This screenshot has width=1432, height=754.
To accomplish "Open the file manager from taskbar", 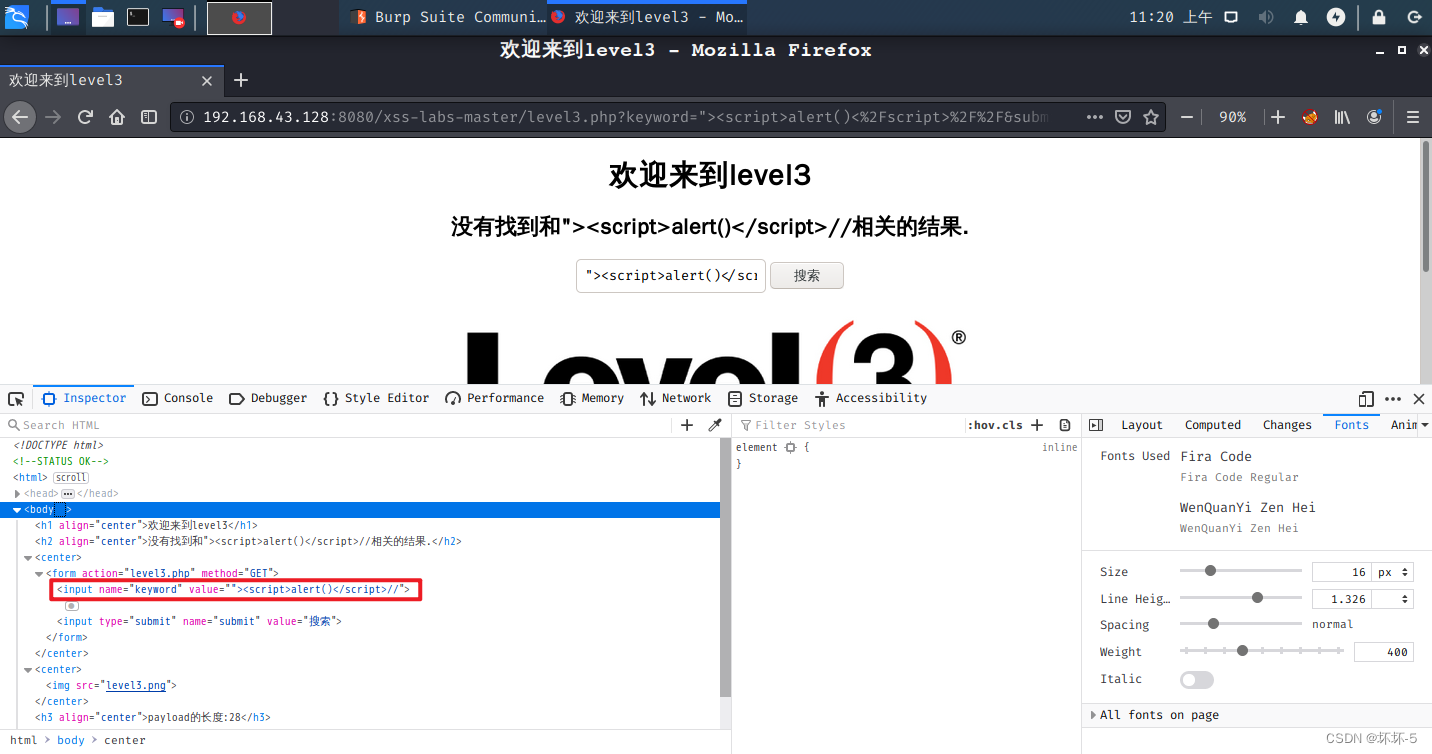I will tap(102, 17).
